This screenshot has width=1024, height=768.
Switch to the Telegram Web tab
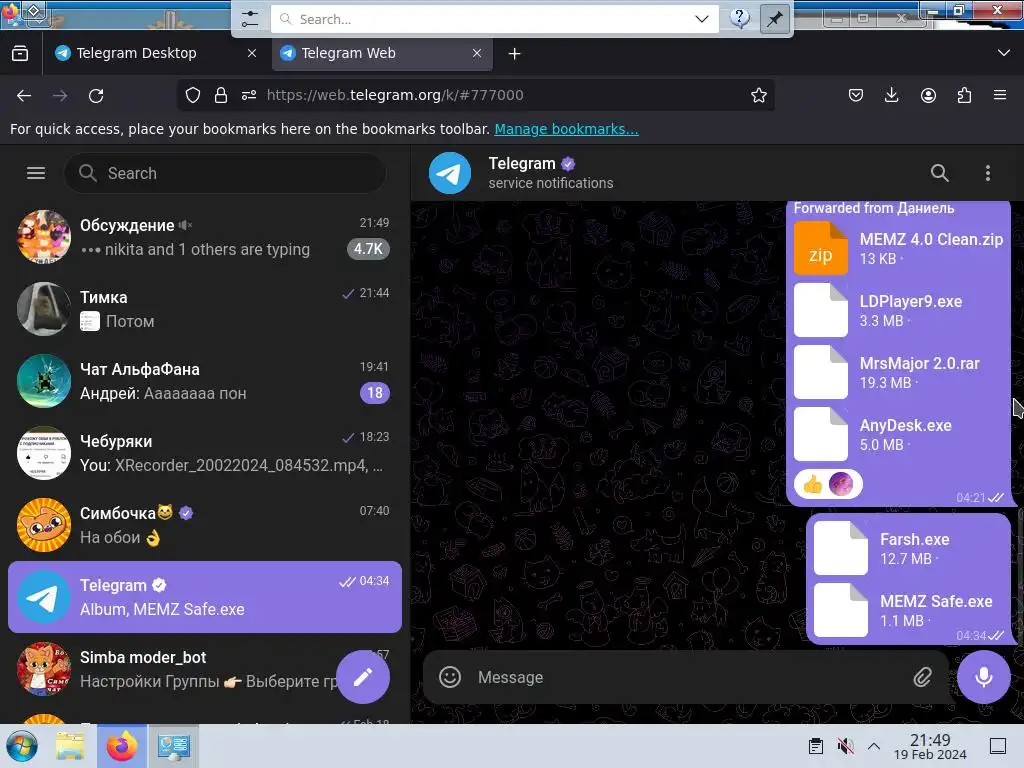point(381,53)
